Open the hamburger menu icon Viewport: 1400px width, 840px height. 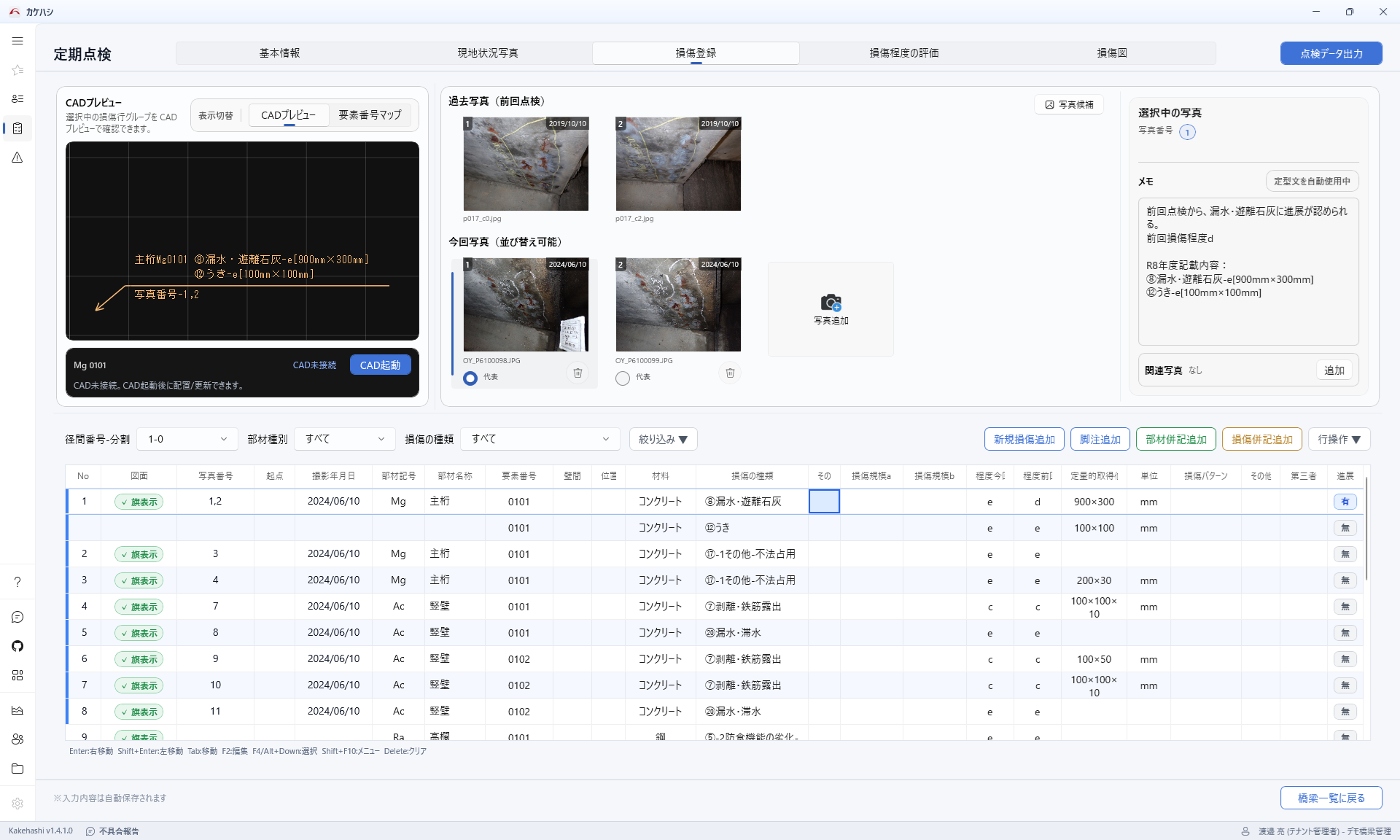coord(17,41)
